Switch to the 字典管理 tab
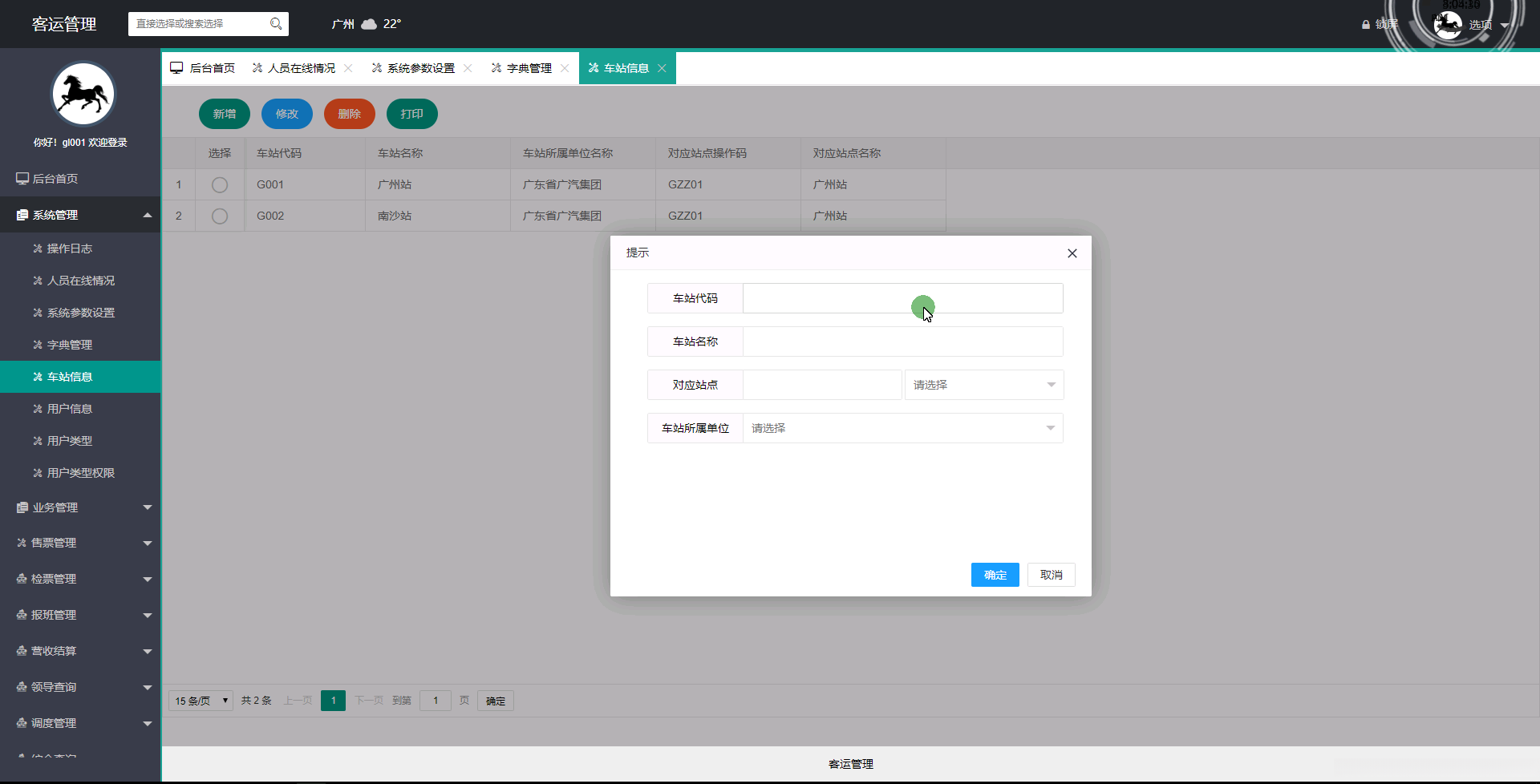This screenshot has height=784, width=1540. point(529,68)
